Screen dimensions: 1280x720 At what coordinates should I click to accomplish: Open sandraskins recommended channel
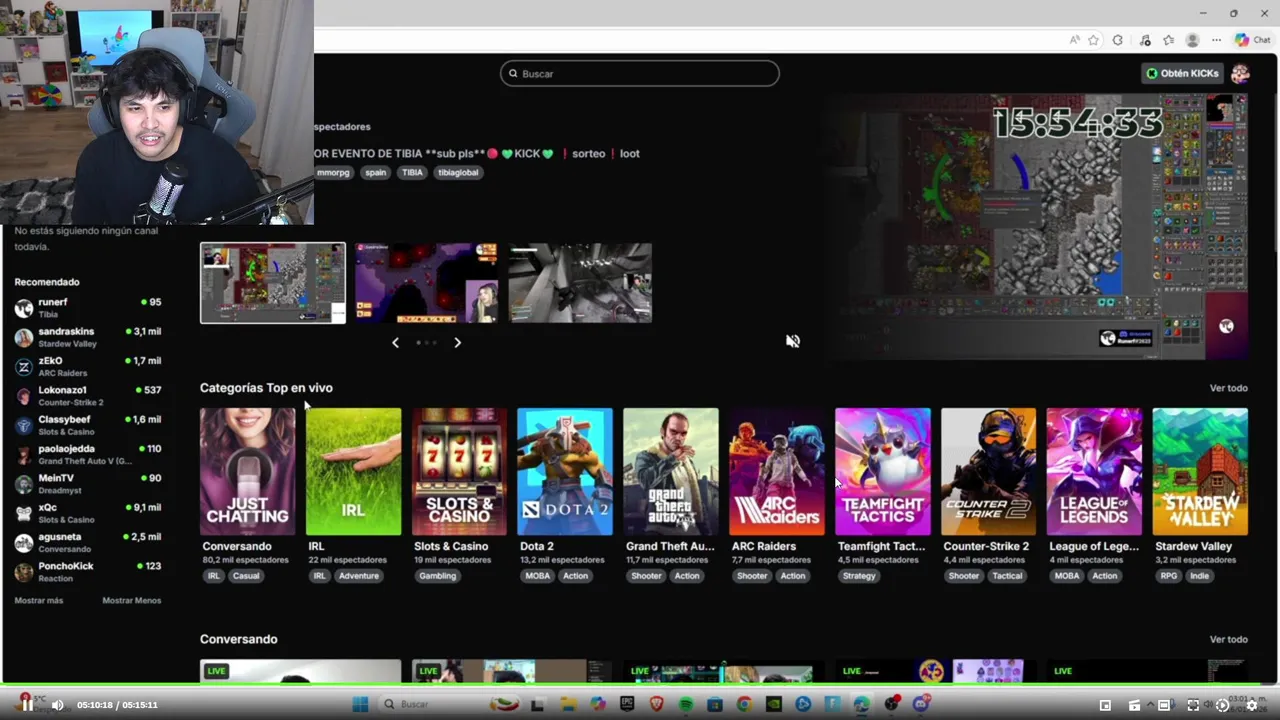(x=88, y=337)
